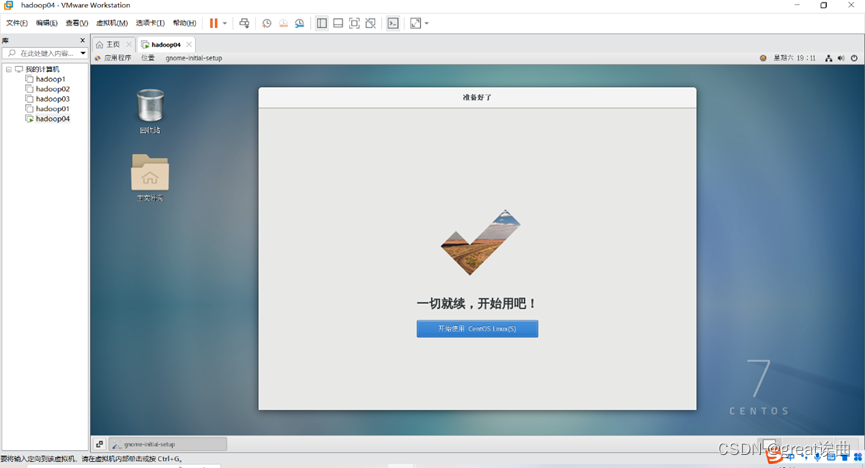This screenshot has width=865, height=468.
Task: Click the show-desktop icon in guest taskbar
Action: click(99, 444)
